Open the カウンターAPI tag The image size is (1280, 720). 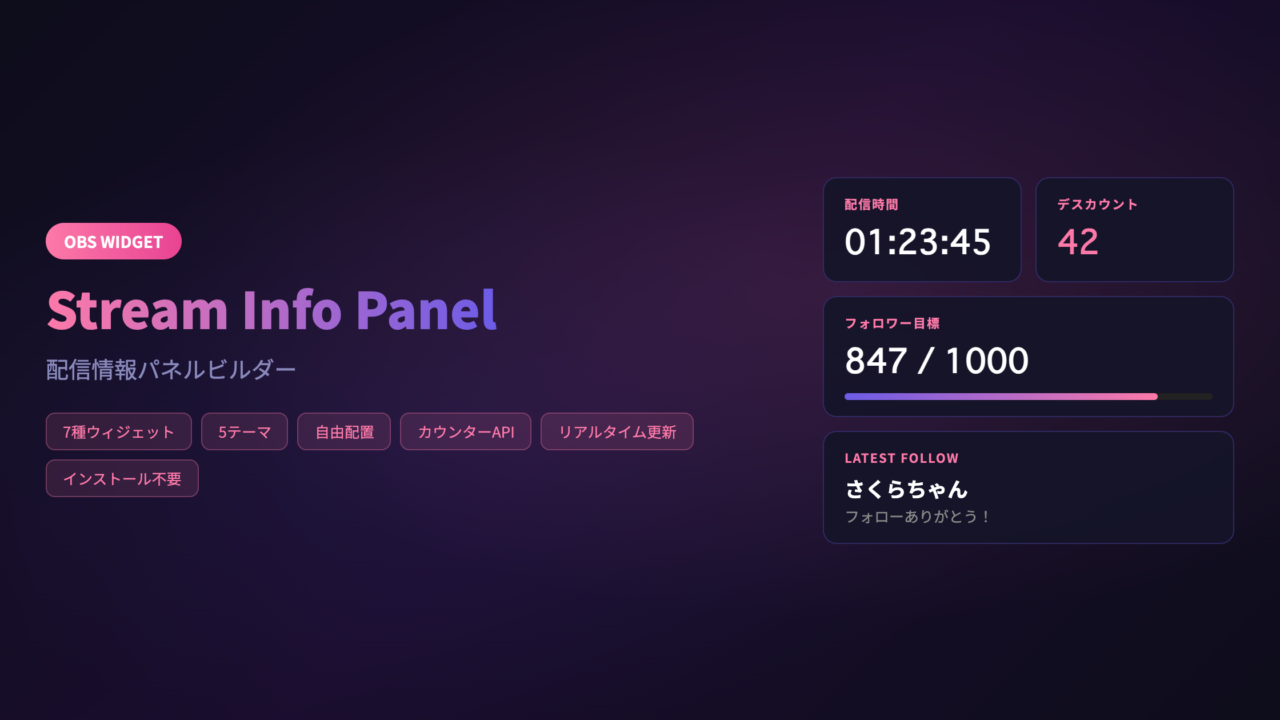[x=465, y=432]
